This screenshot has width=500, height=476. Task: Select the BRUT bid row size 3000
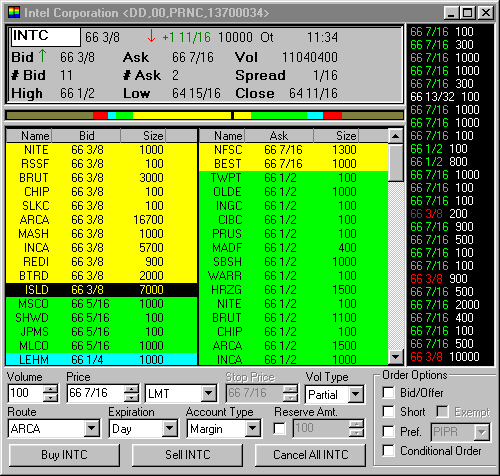click(x=102, y=178)
